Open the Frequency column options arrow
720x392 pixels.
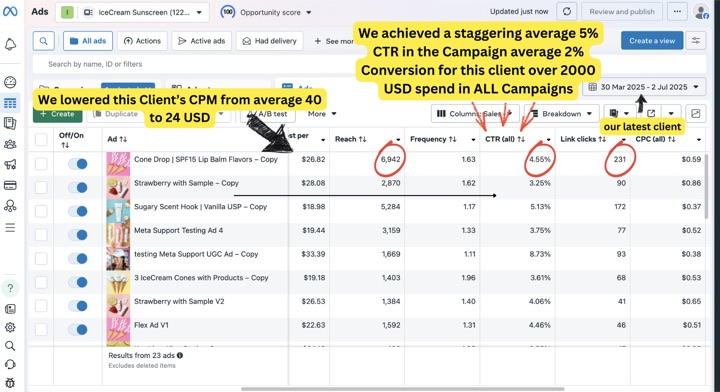pyautogui.click(x=473, y=140)
